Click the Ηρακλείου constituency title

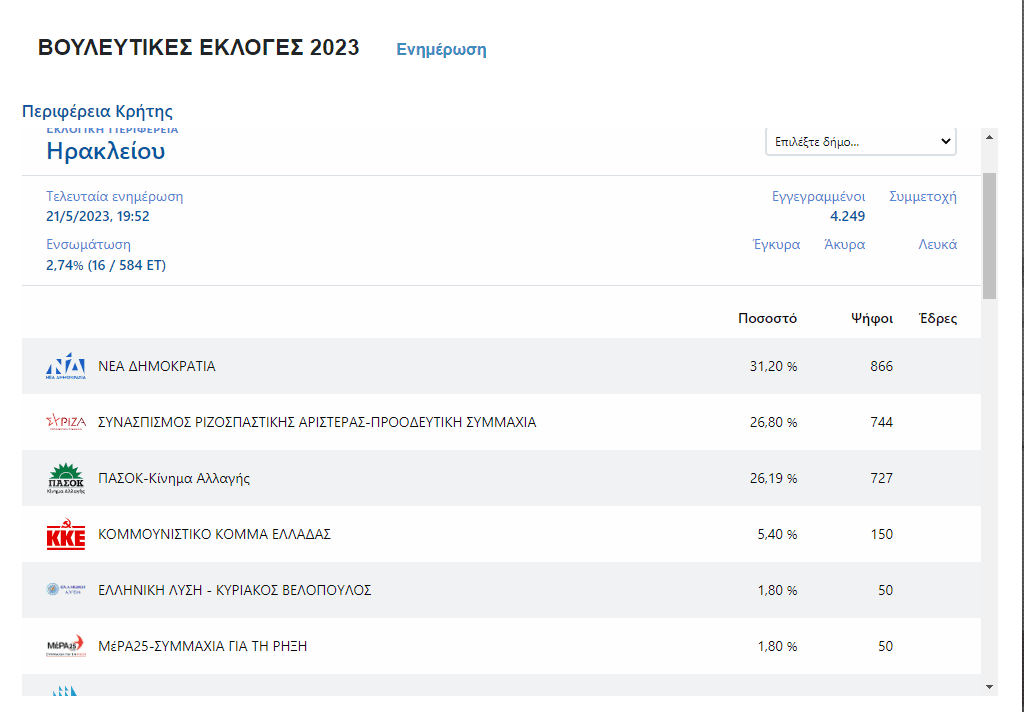click(105, 152)
